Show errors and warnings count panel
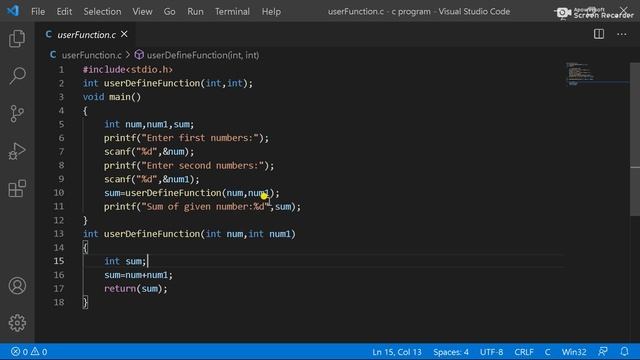 [29, 351]
